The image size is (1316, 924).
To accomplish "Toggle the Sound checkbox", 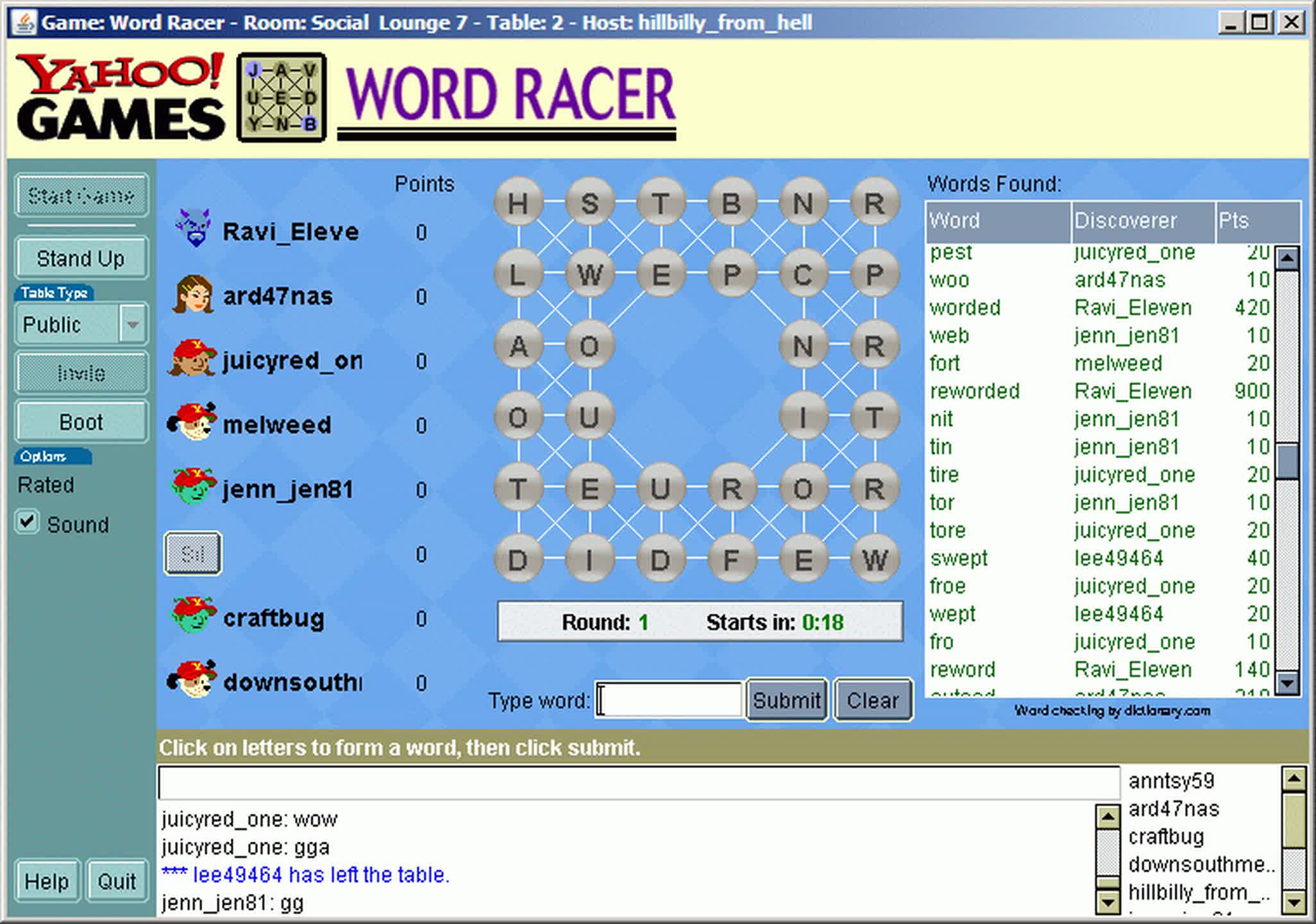I will tap(27, 522).
